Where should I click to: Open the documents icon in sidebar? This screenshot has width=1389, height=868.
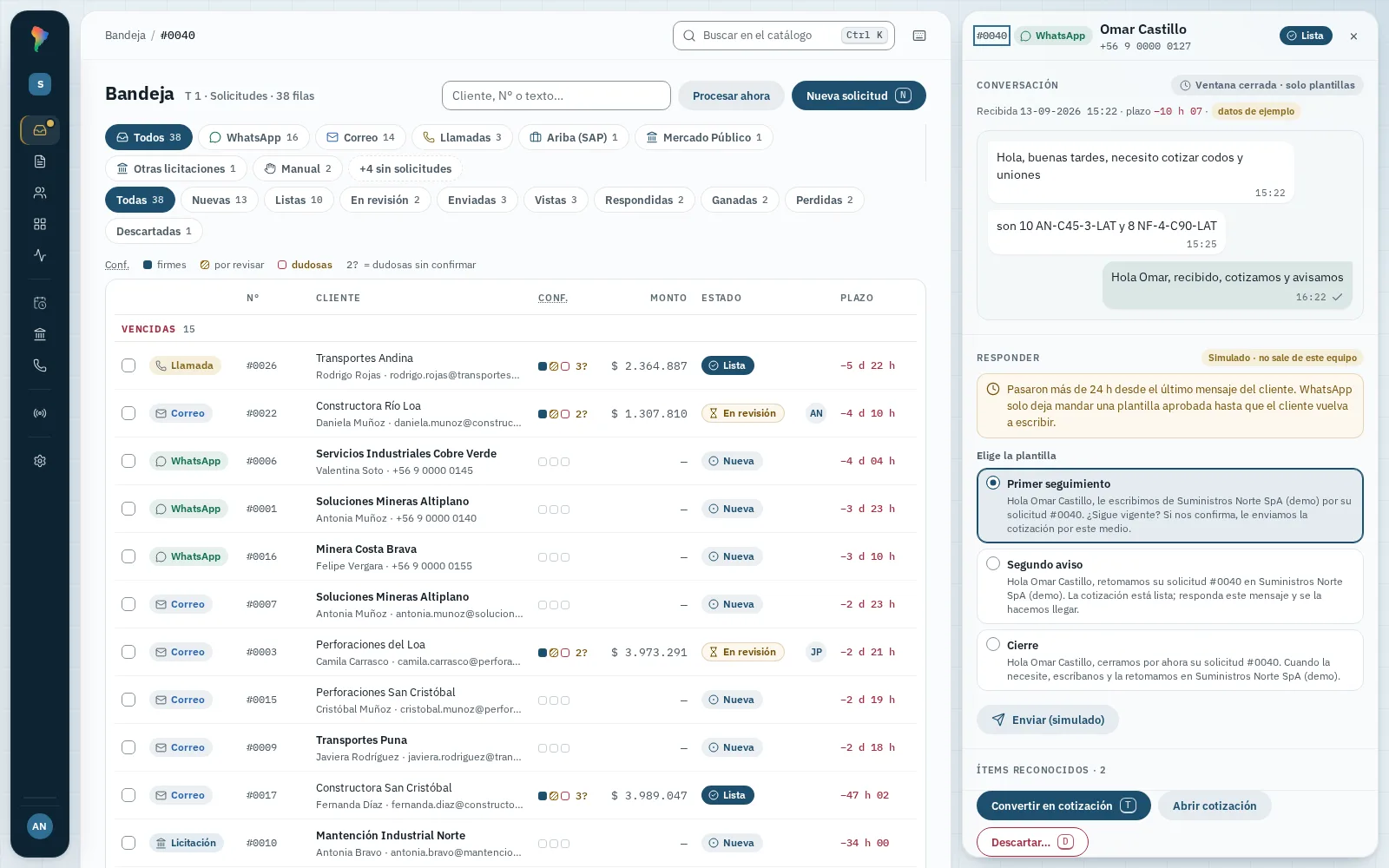click(40, 161)
